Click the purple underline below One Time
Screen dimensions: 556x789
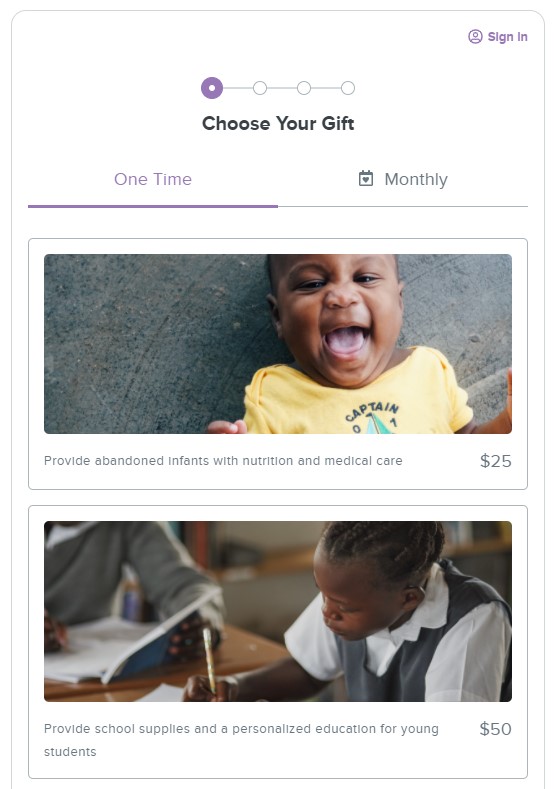coord(153,206)
